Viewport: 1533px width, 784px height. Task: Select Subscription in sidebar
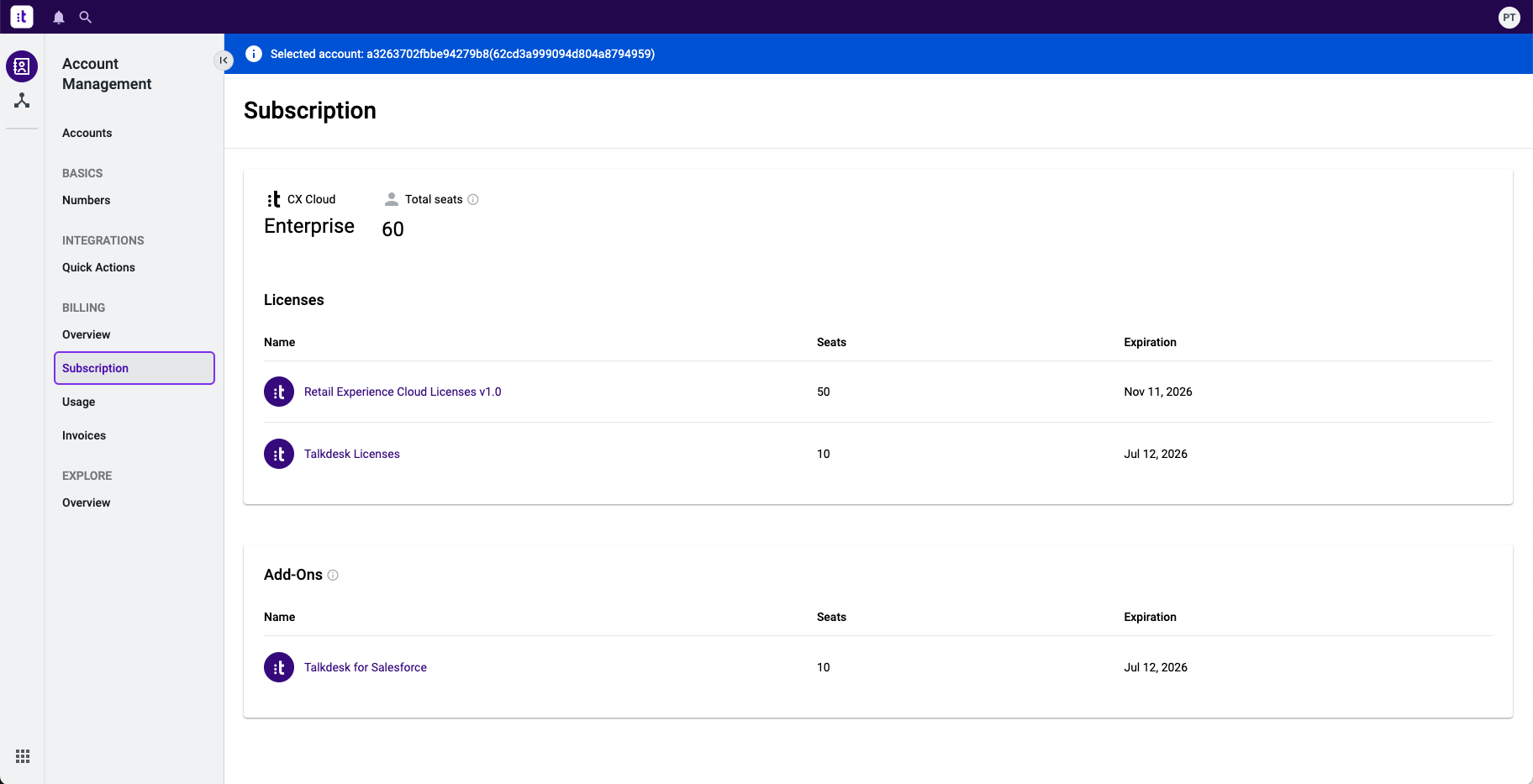(134, 368)
